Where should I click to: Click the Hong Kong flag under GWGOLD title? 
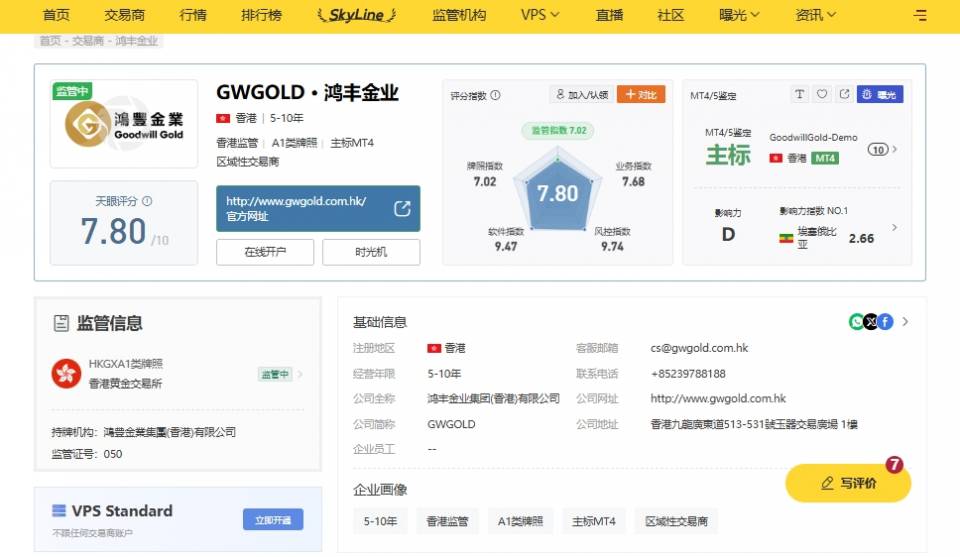(223, 118)
